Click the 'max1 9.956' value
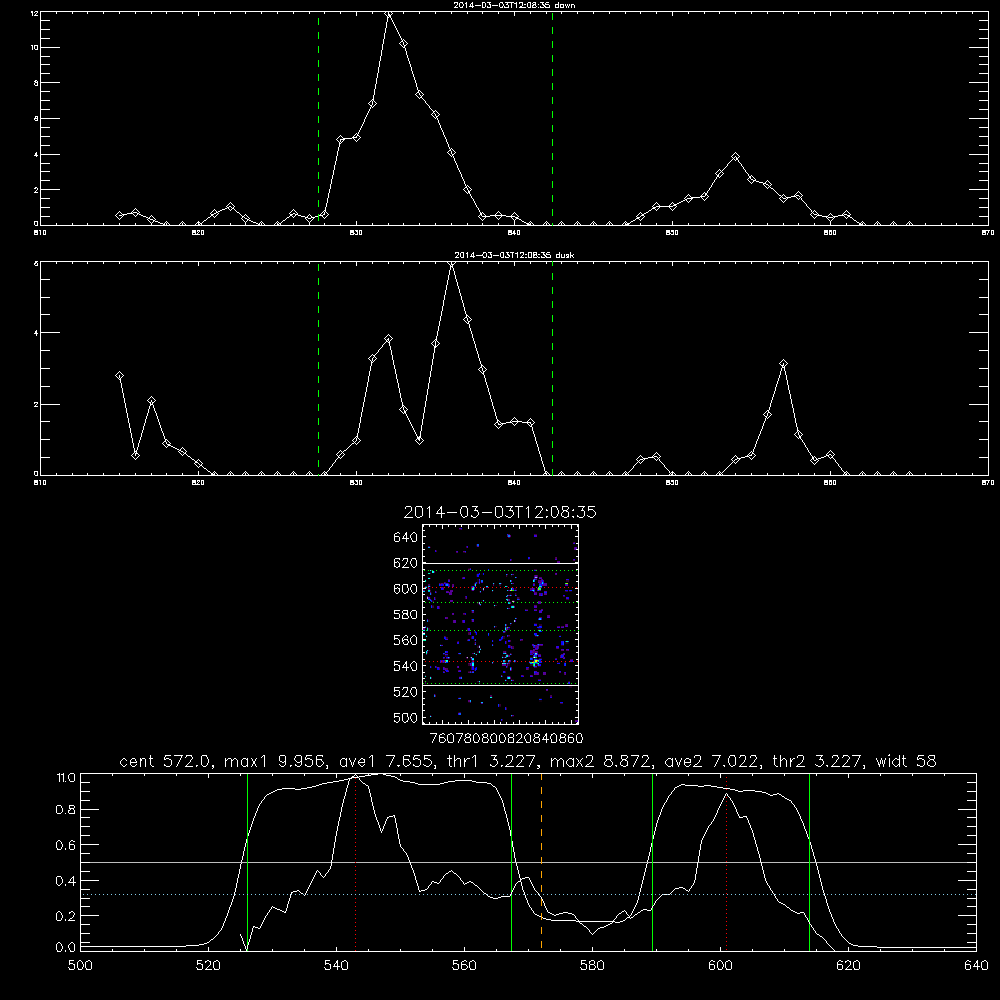This screenshot has width=1000, height=1000. (x=273, y=761)
